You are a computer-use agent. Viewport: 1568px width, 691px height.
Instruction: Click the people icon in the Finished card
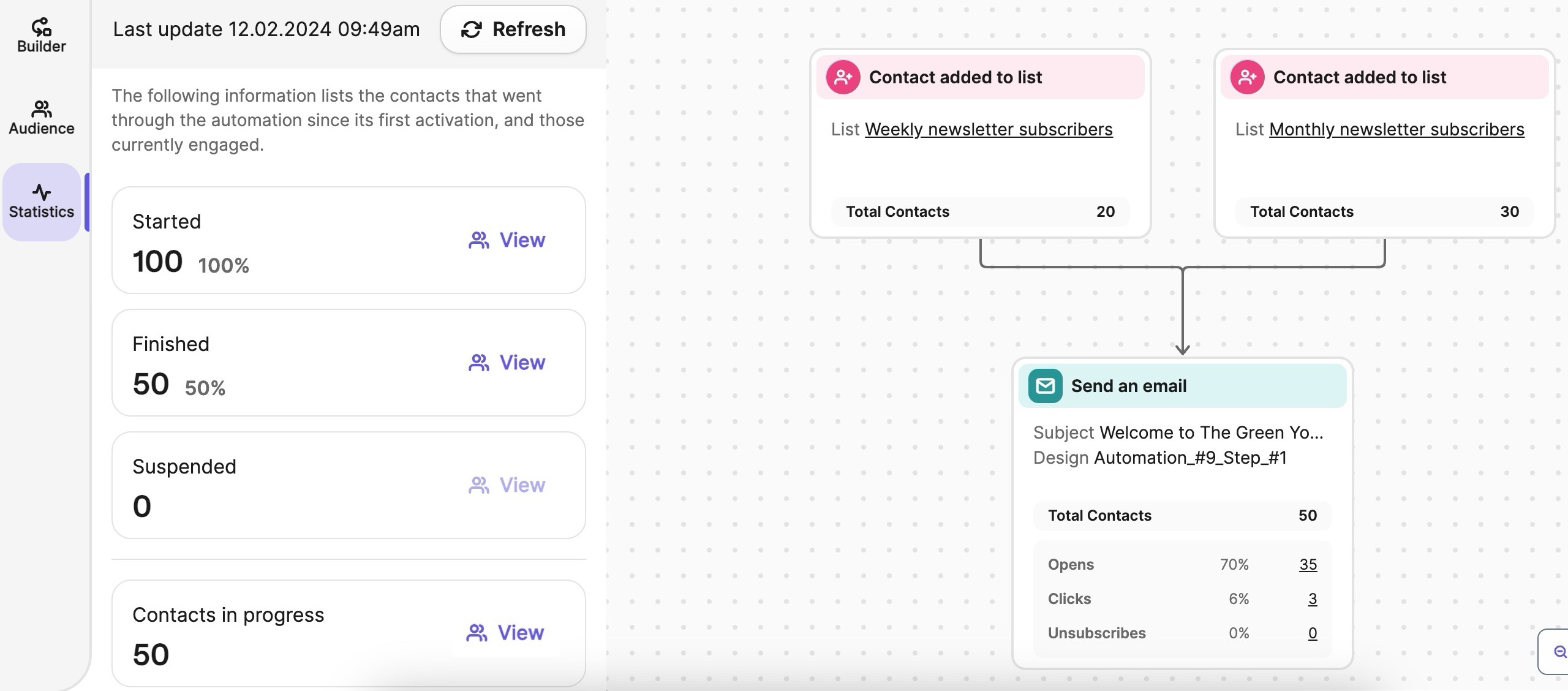click(x=478, y=363)
